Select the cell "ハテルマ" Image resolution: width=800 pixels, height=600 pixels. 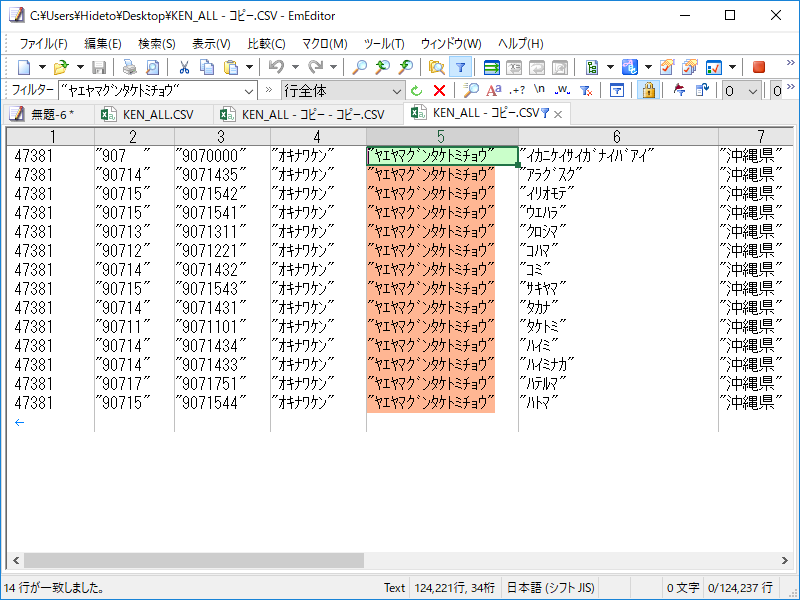[x=542, y=384]
